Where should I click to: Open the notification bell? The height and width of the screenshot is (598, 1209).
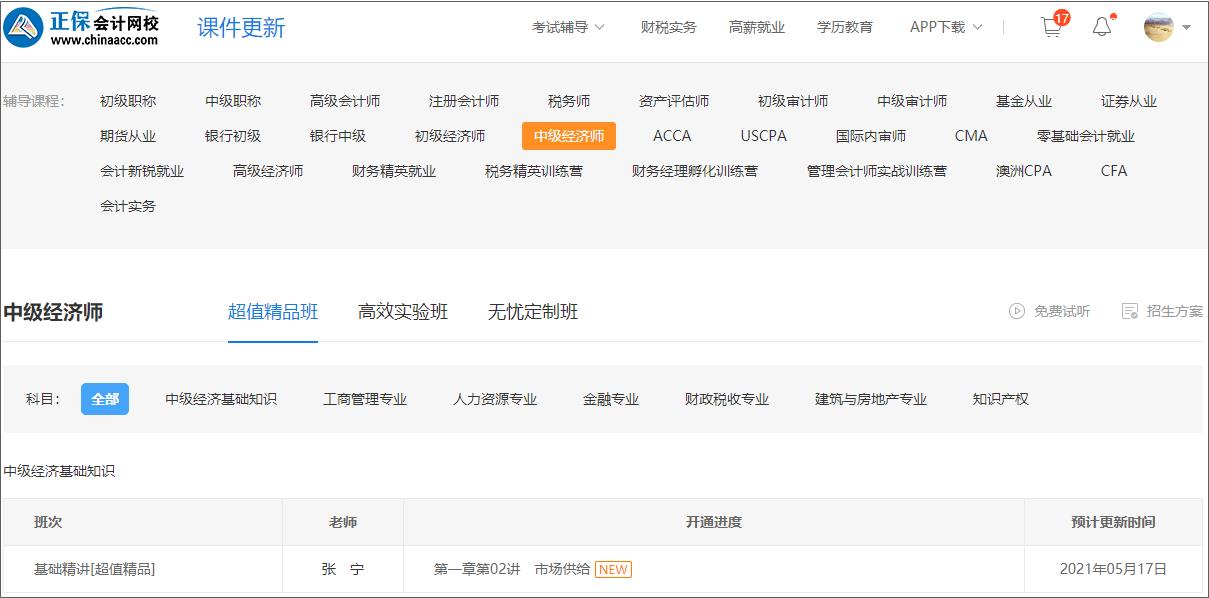tap(1102, 28)
